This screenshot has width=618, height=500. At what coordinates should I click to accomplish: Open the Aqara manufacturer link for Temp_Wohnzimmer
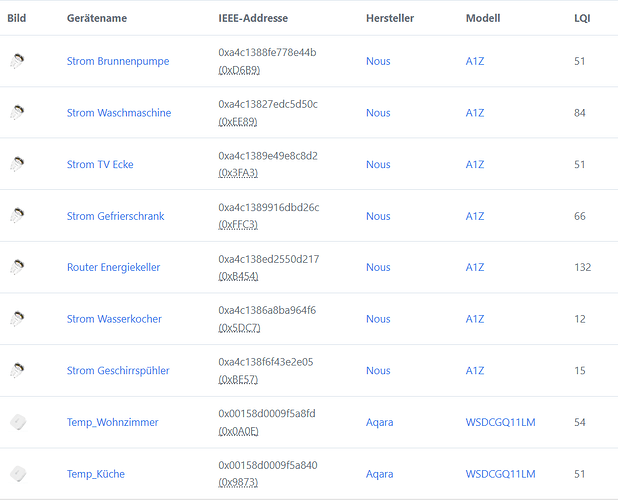click(380, 422)
